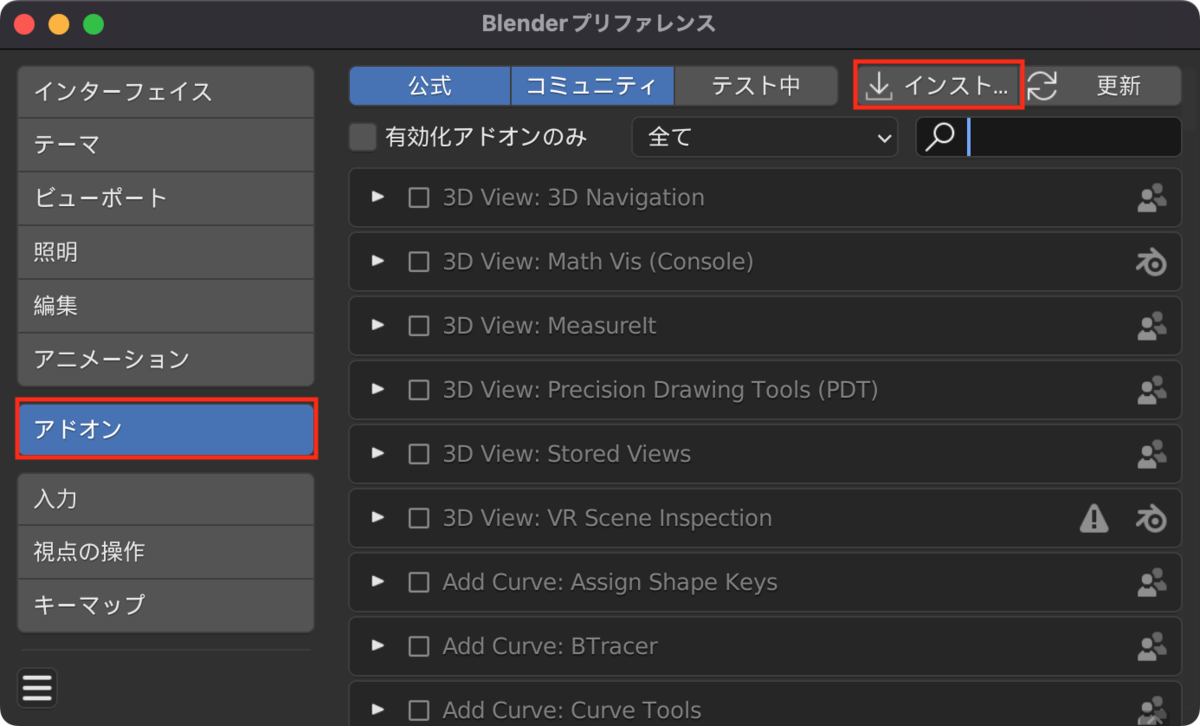The height and width of the screenshot is (726, 1200).
Task: Click the community icon on MeasureIt row
Action: (x=1151, y=326)
